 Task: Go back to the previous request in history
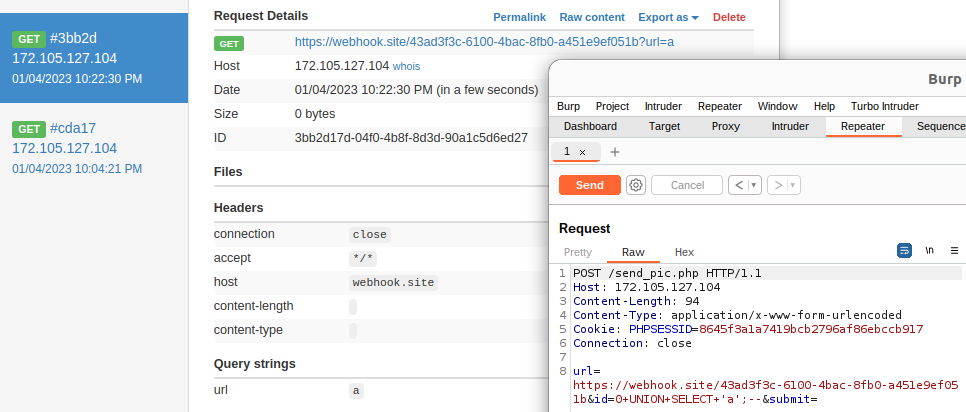tap(739, 185)
